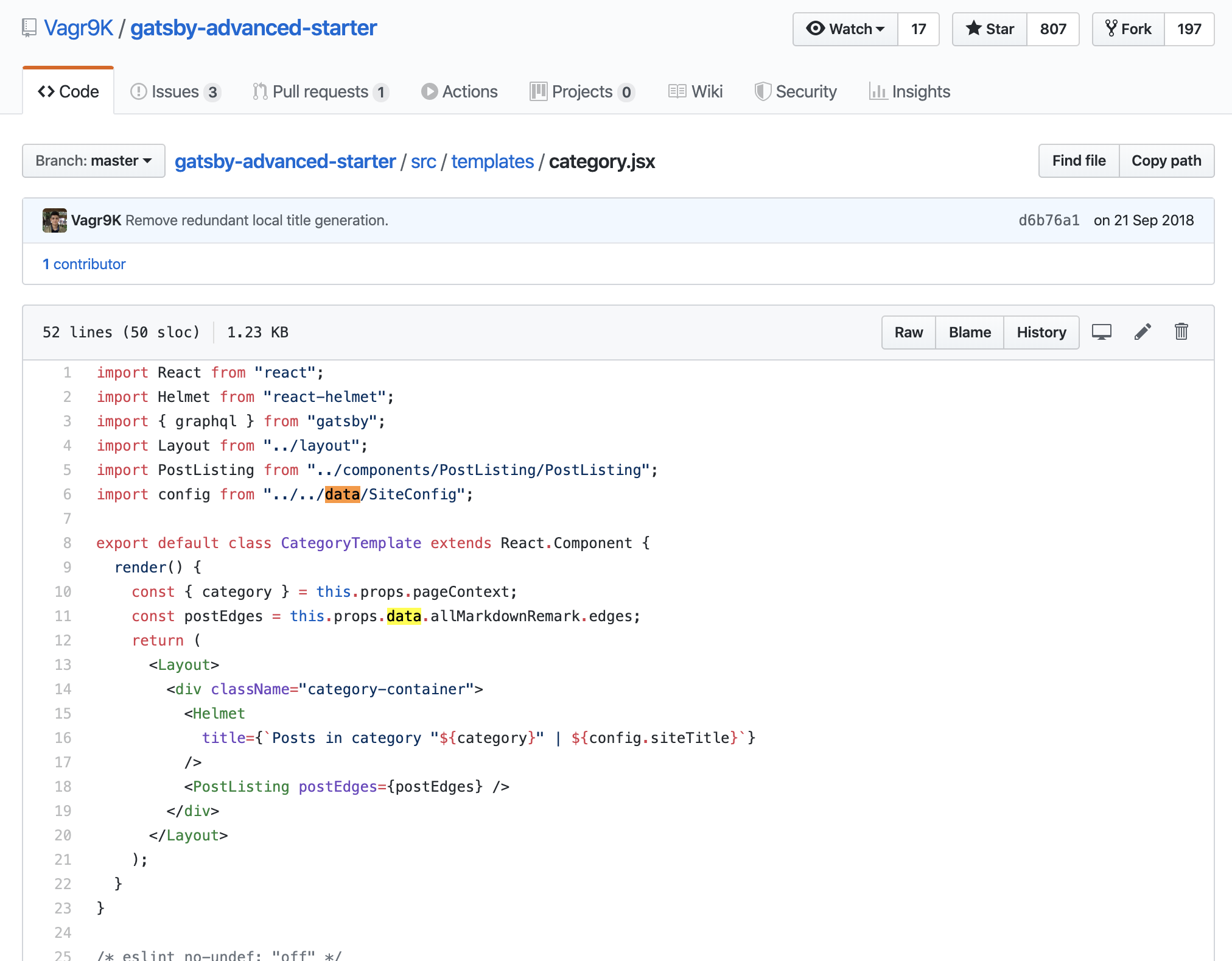Click gatsby-advanced-starter breadcrumb root

coord(285,161)
